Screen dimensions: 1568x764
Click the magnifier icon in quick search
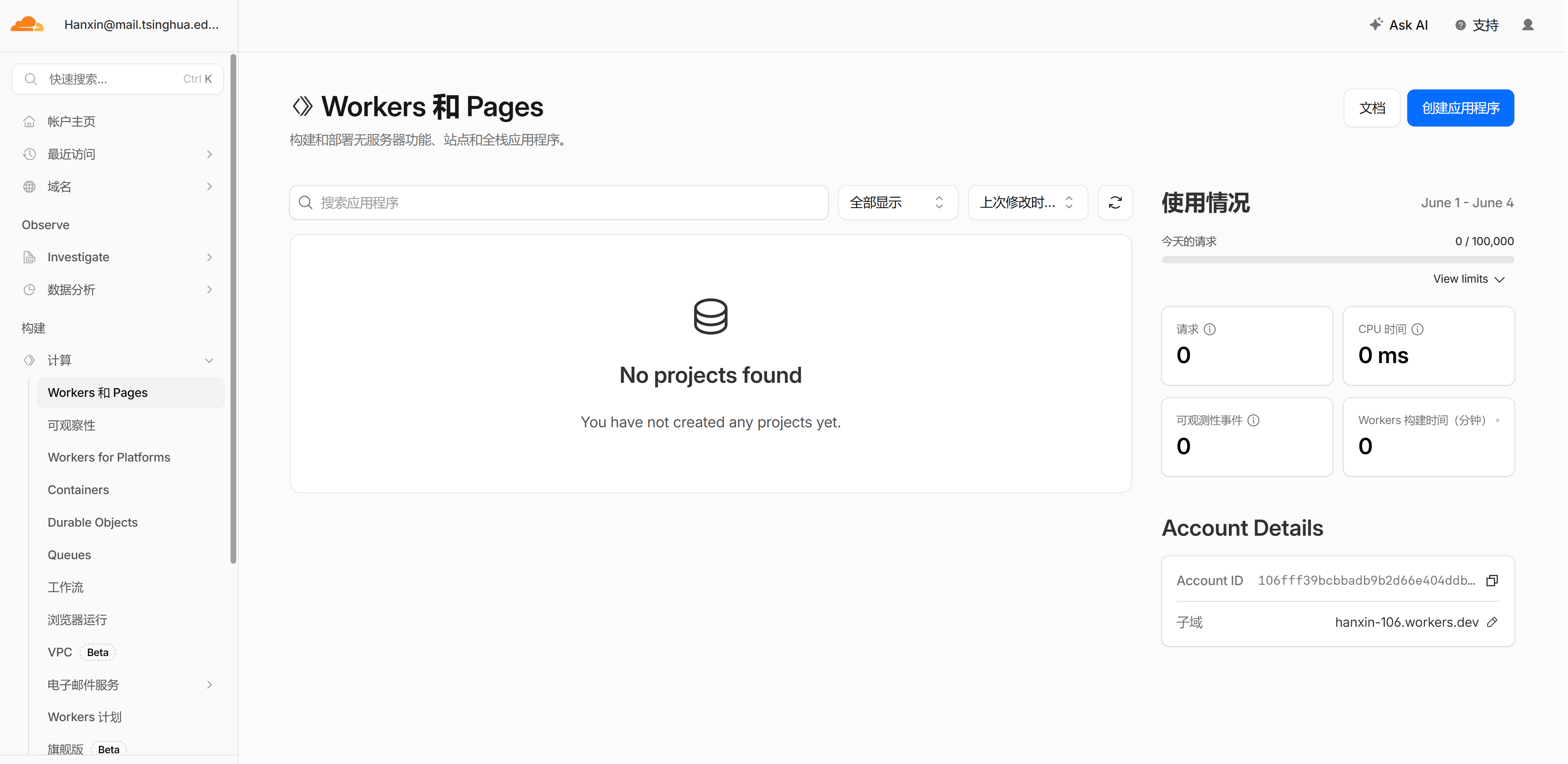pyautogui.click(x=31, y=79)
